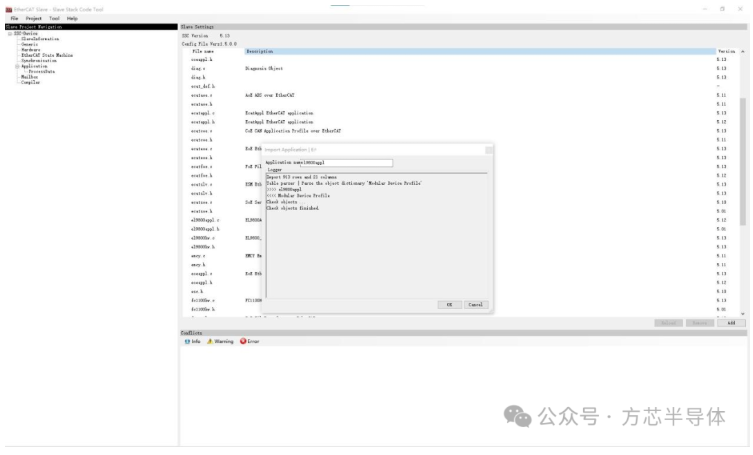Click Cancel in Import Application dialog

point(476,305)
